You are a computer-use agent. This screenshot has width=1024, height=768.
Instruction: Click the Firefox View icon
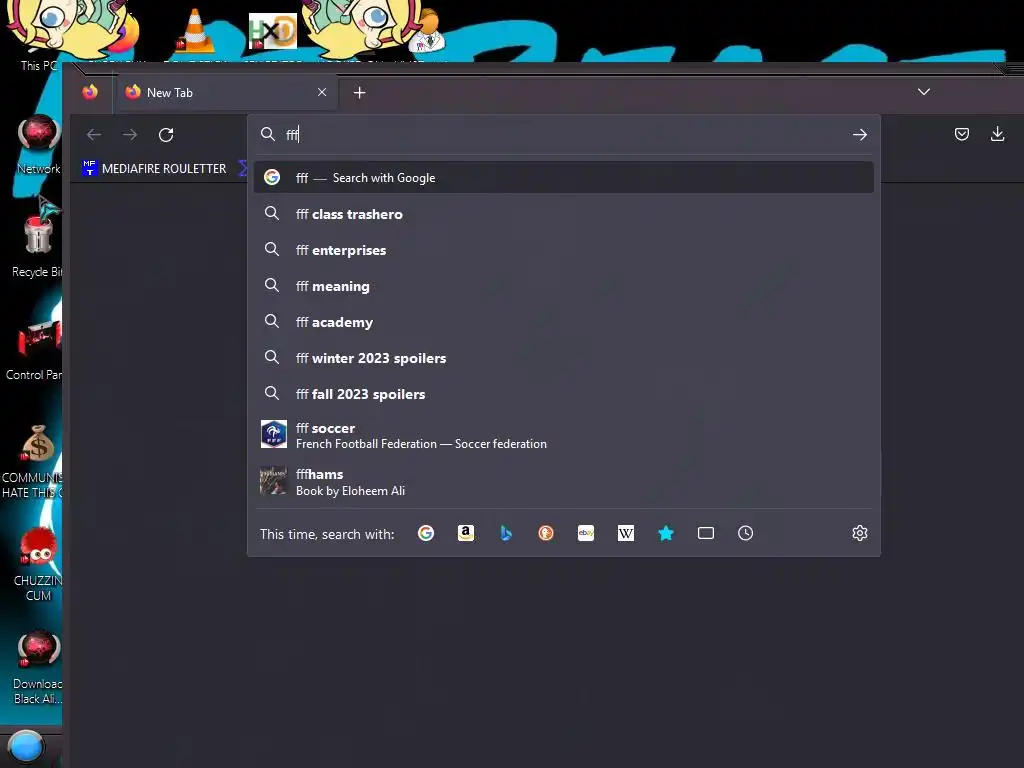90,92
